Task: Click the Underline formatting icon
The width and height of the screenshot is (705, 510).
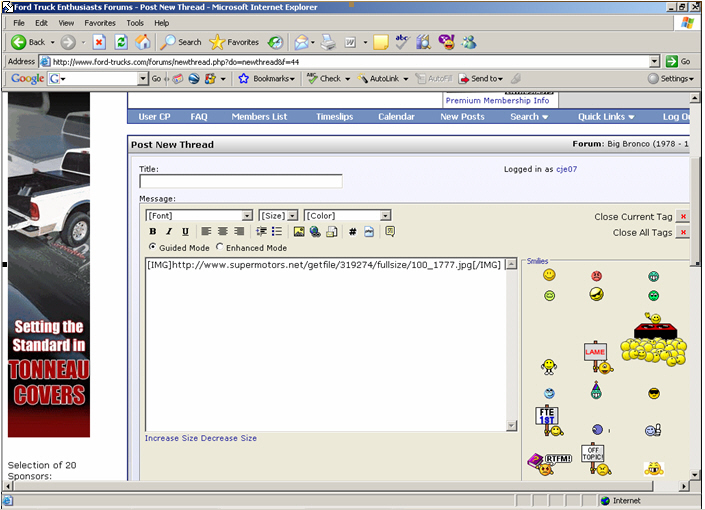Action: (x=185, y=232)
